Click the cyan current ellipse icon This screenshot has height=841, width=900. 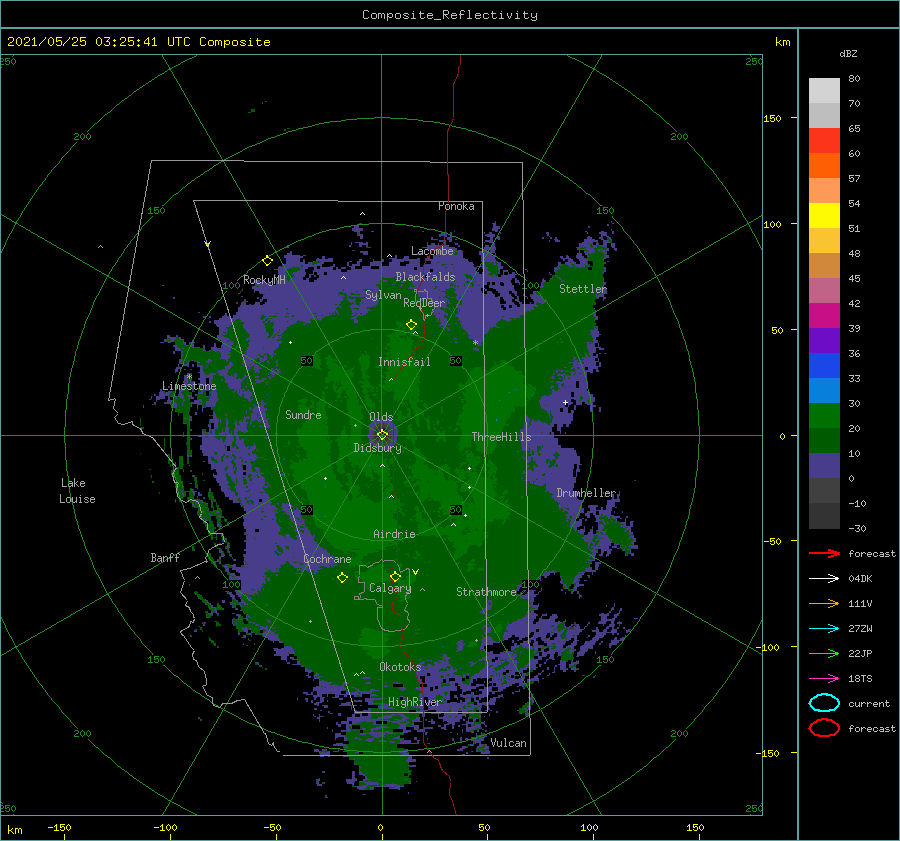click(824, 703)
